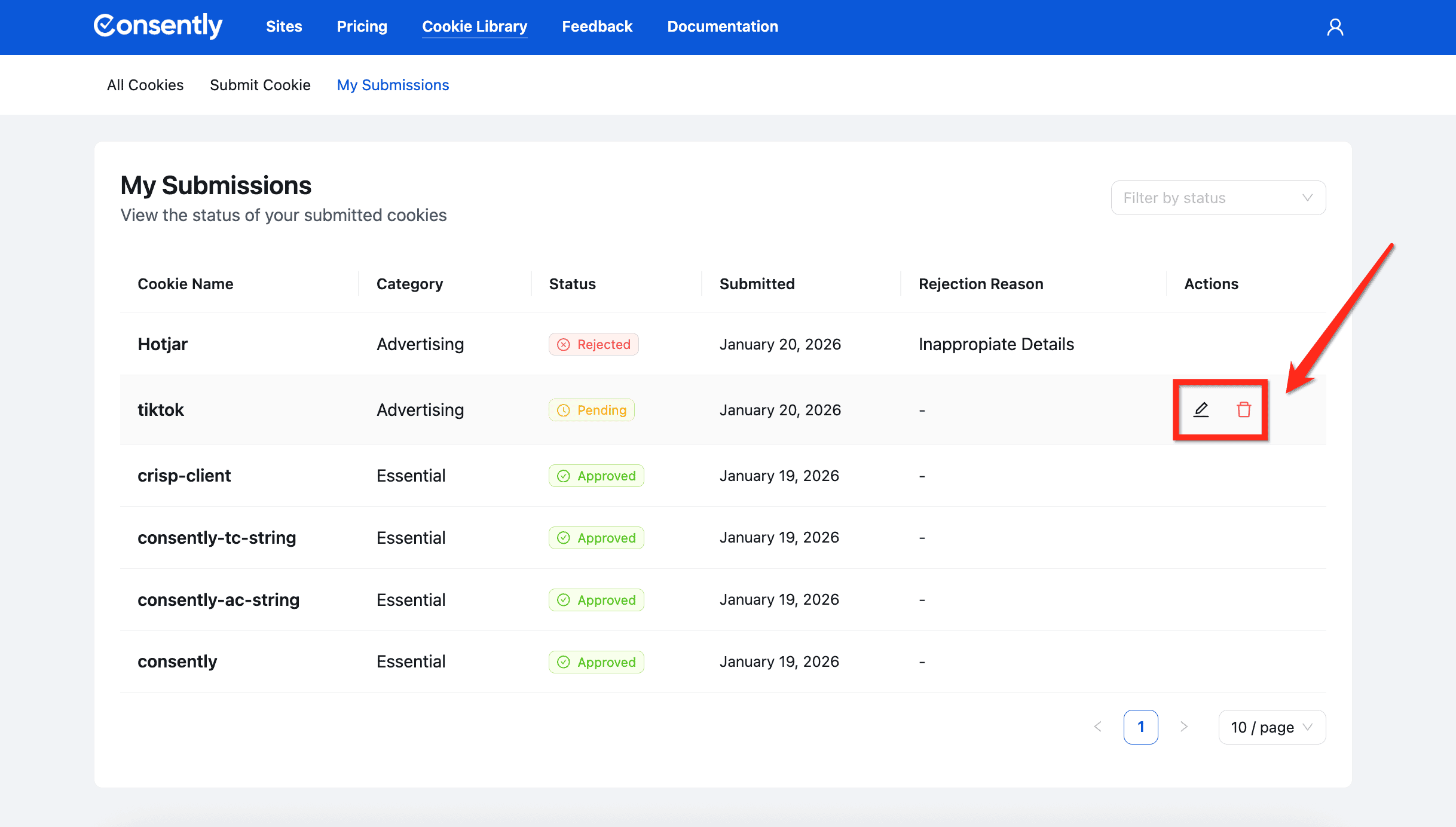Click the Rejected status badge for Hotjar
The height and width of the screenshot is (827, 1456).
(594, 344)
